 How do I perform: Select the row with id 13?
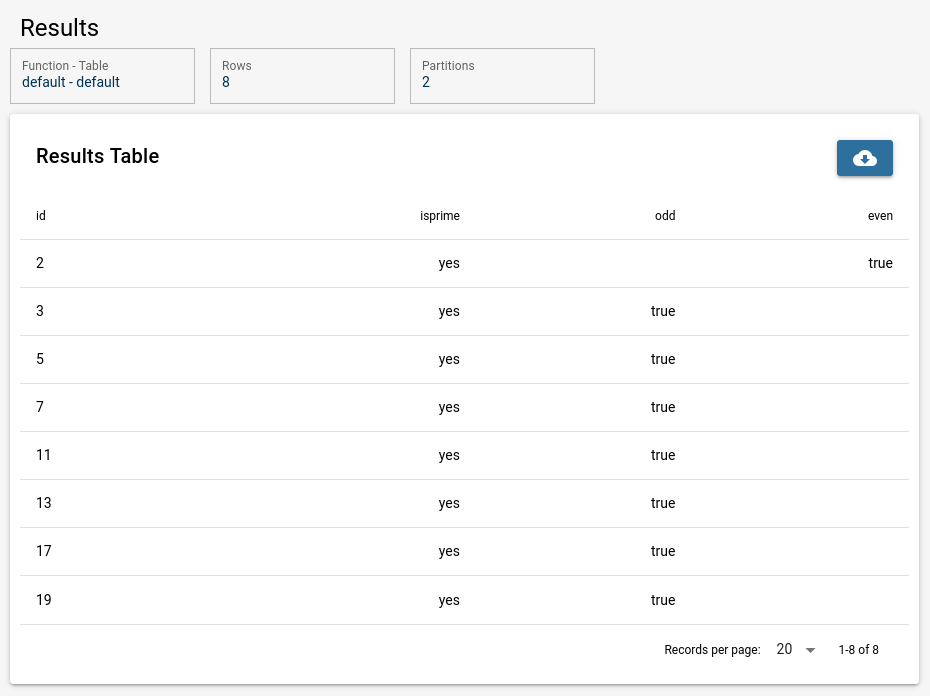[464, 504]
